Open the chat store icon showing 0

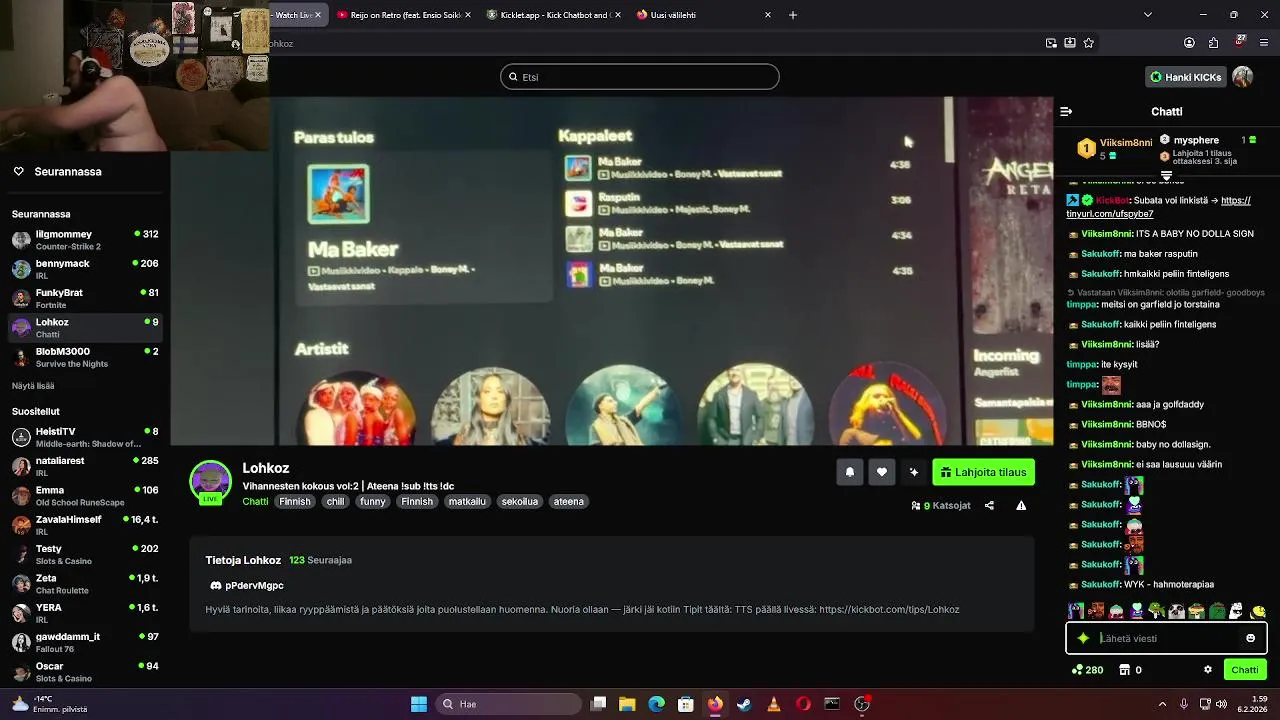[x=1130, y=670]
